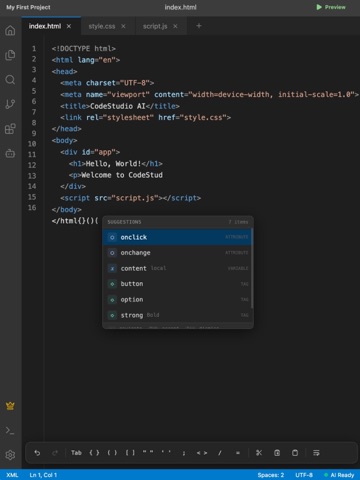Insert parentheses from the toolbar

click(112, 453)
